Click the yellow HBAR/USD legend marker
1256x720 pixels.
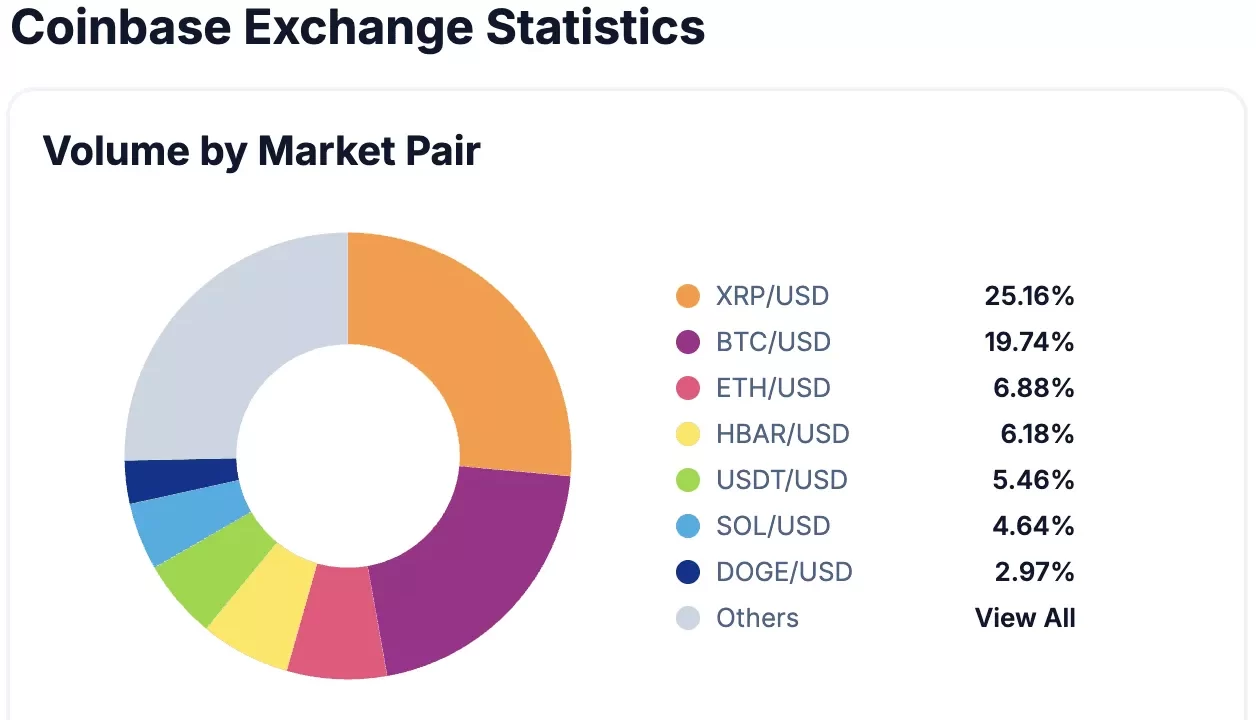tap(685, 434)
